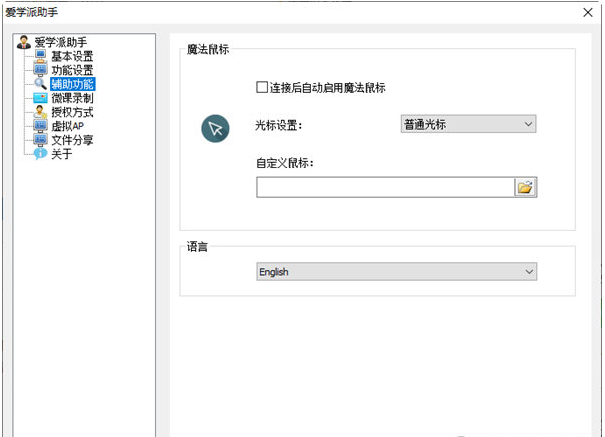Click the monitor icon beside 基本设置

[x=41, y=57]
